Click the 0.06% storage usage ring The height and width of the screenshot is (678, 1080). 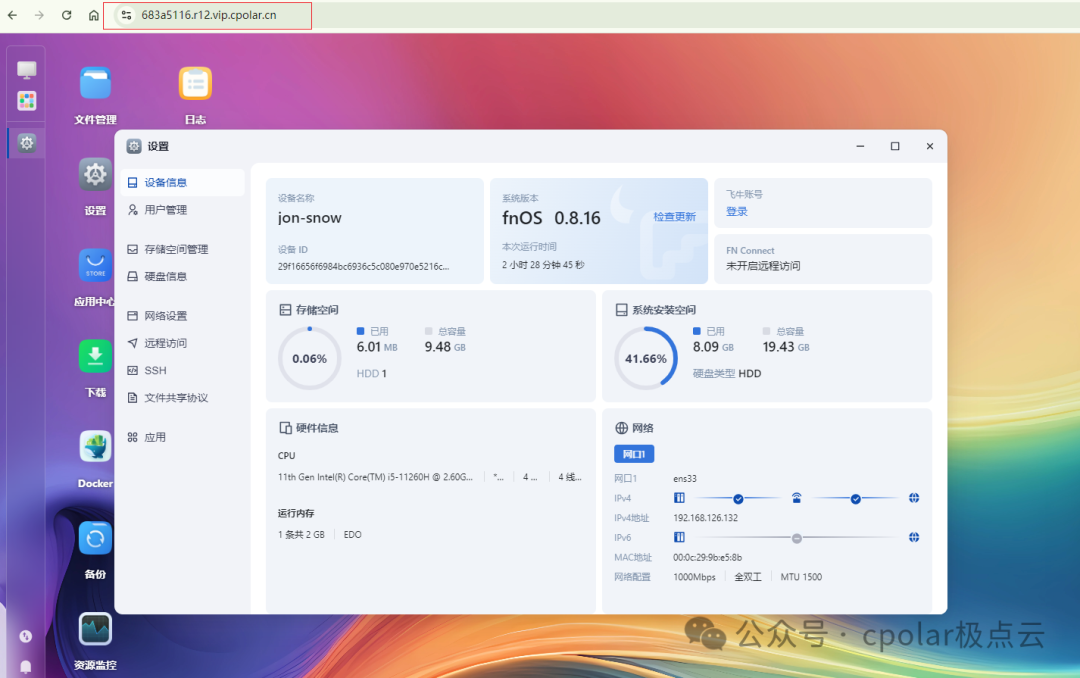point(309,358)
